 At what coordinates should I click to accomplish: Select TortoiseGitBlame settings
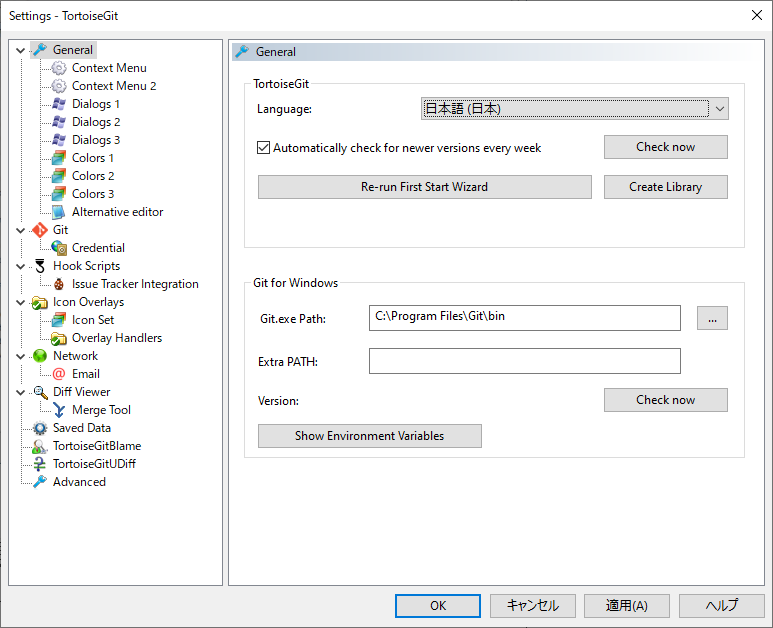(x=97, y=446)
